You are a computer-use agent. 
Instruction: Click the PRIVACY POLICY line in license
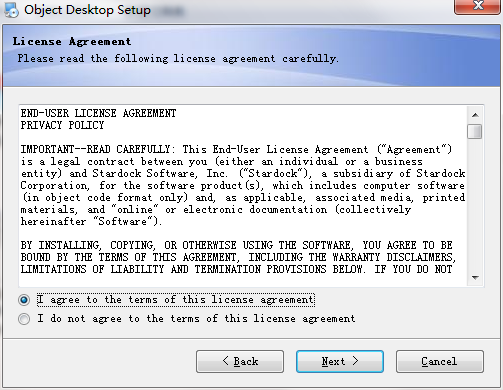coord(62,125)
